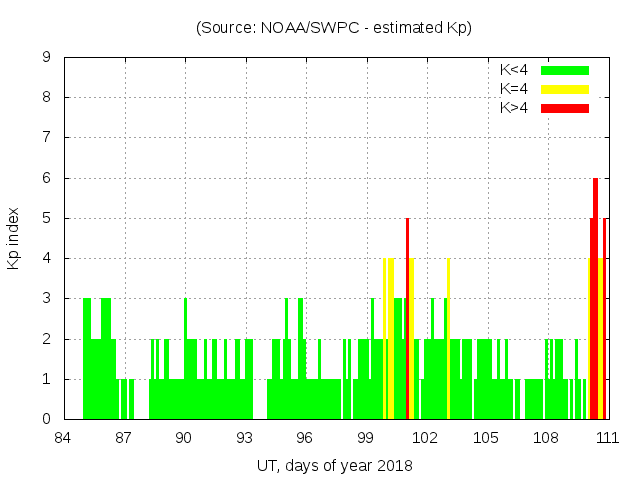The width and height of the screenshot is (640, 480).
Task: Click y-axis tick label 5
Action: [47, 218]
